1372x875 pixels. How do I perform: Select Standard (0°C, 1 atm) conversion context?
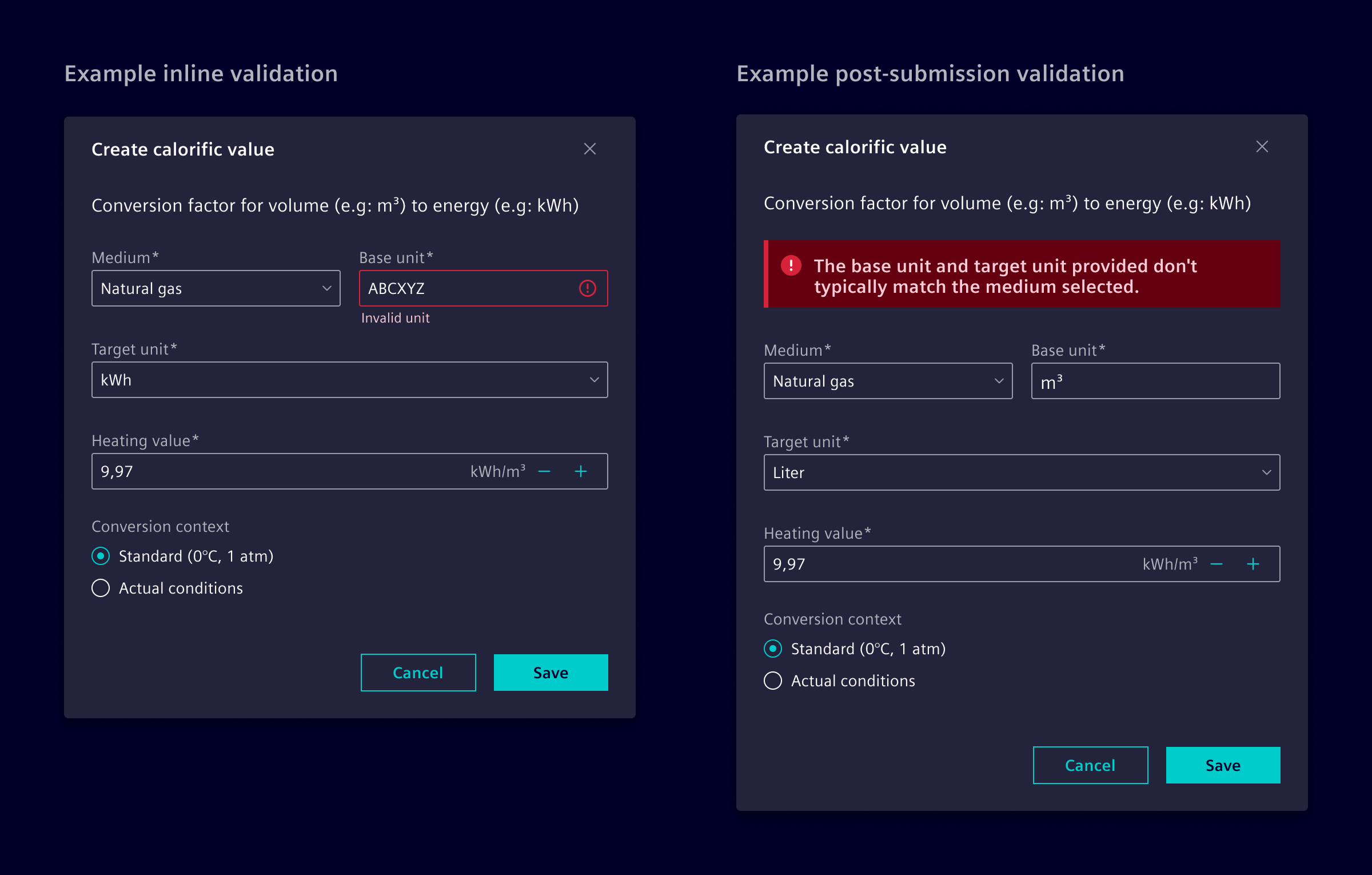pyautogui.click(x=100, y=556)
